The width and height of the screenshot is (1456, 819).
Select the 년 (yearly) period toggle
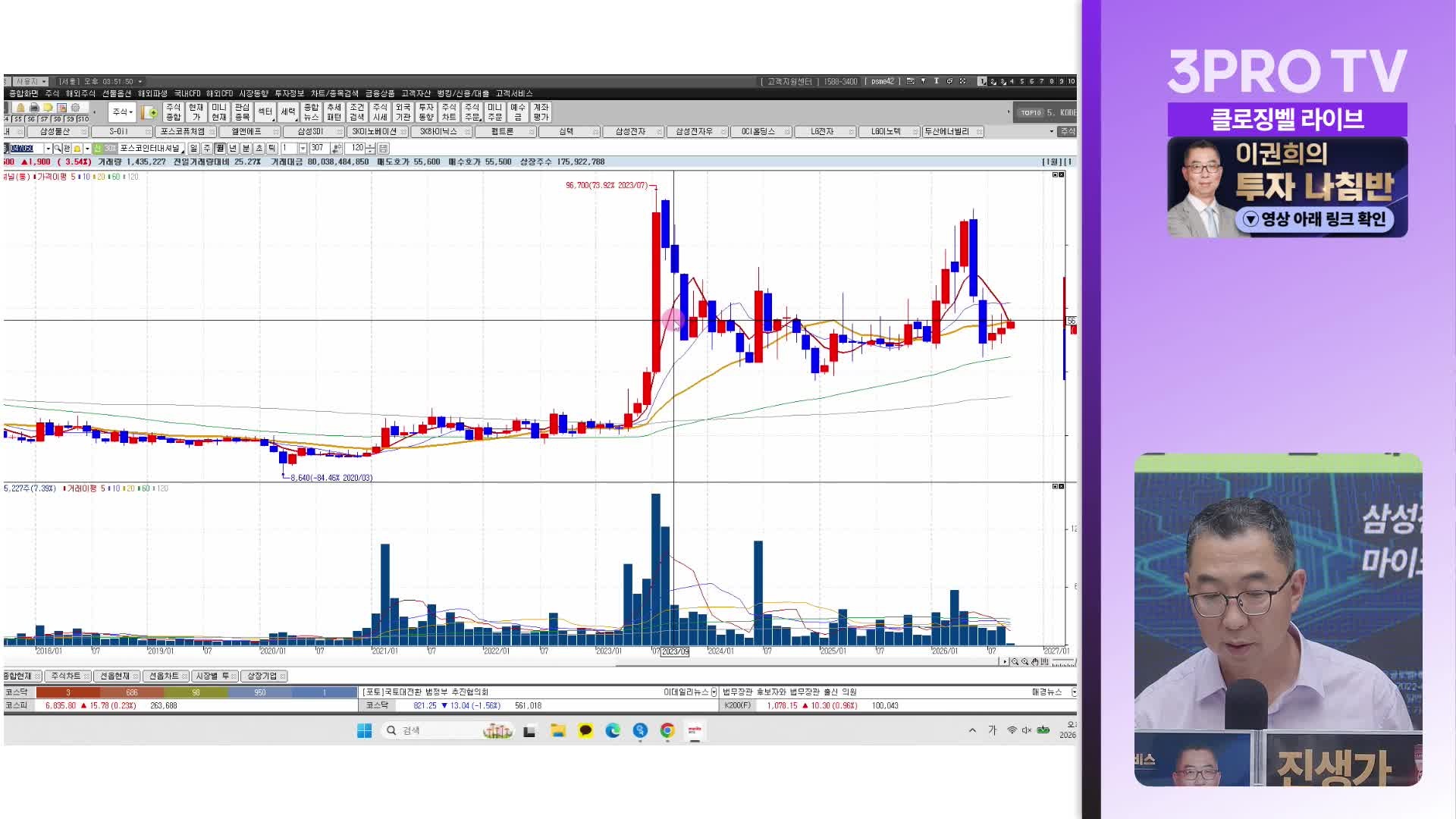tap(233, 149)
